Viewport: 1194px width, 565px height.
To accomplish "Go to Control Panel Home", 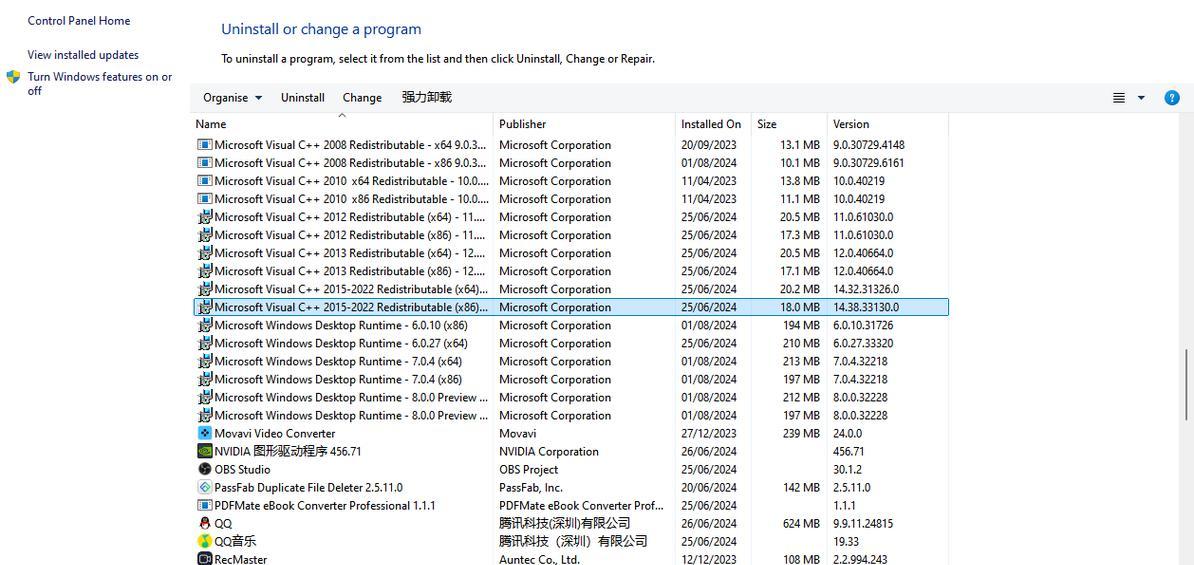I will pos(79,20).
